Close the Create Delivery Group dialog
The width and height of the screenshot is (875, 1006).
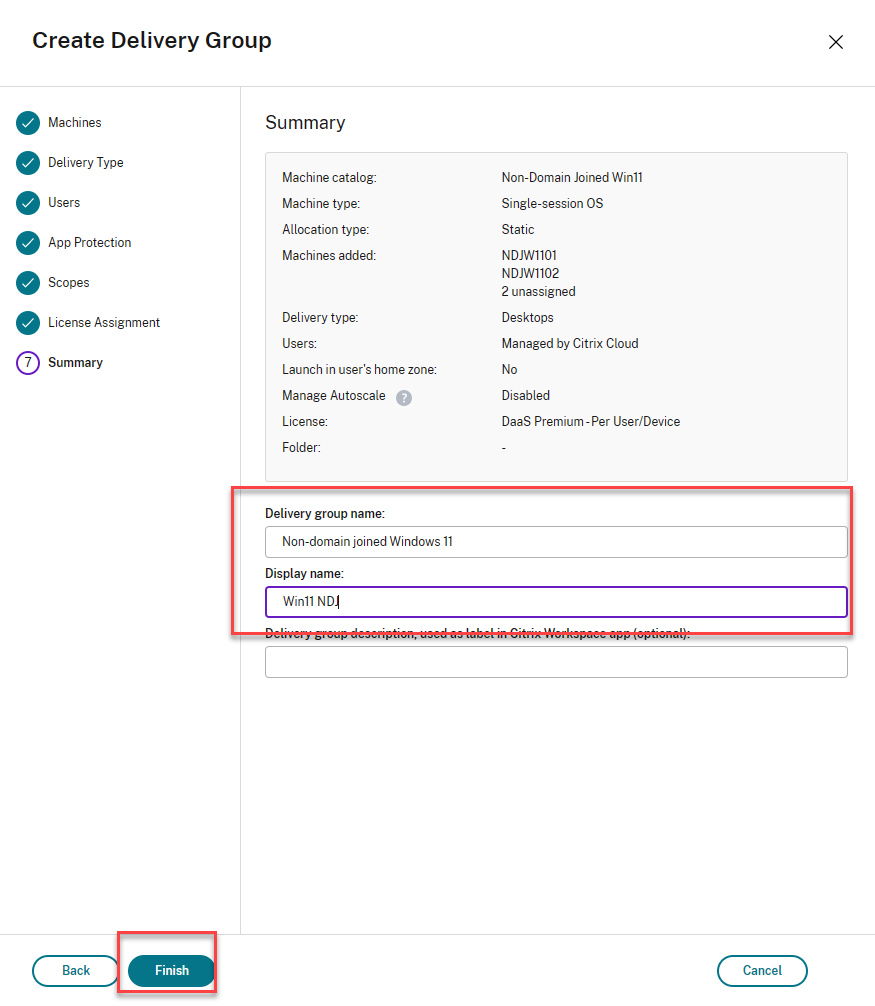(836, 42)
